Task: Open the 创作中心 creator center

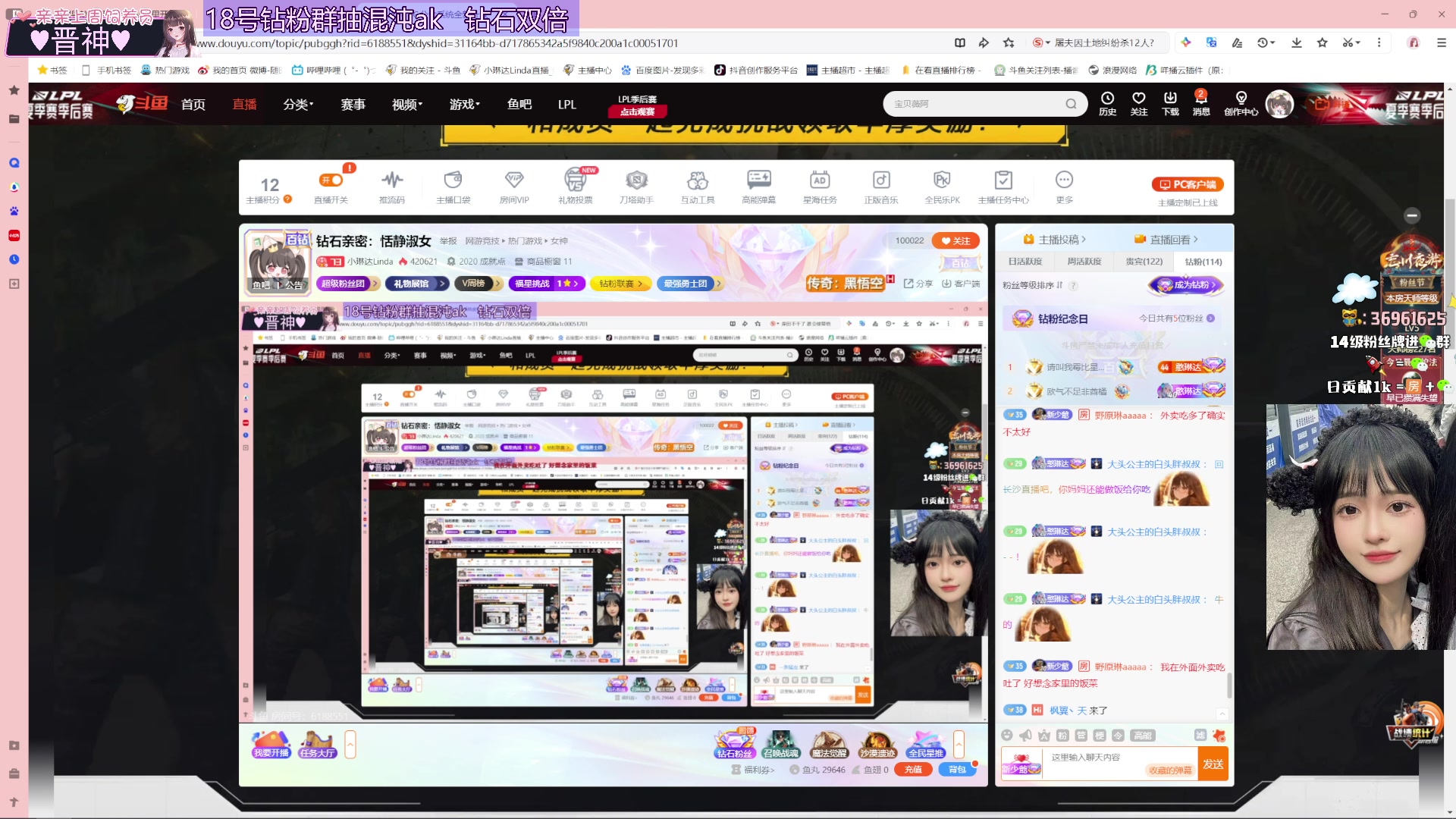Action: pos(1241,104)
